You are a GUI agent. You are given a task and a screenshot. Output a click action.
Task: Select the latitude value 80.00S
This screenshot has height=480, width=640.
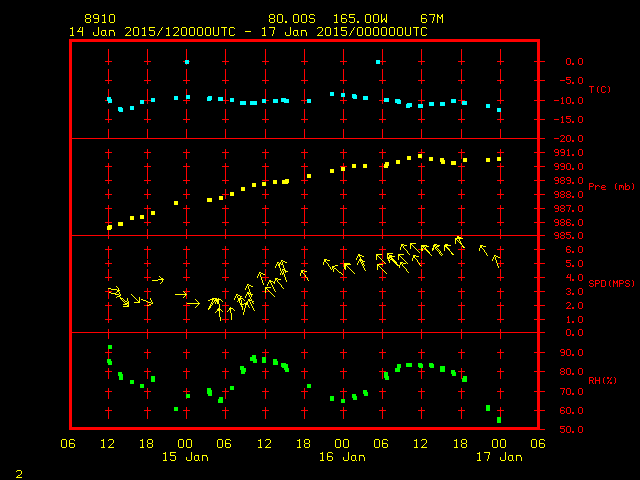tap(292, 19)
